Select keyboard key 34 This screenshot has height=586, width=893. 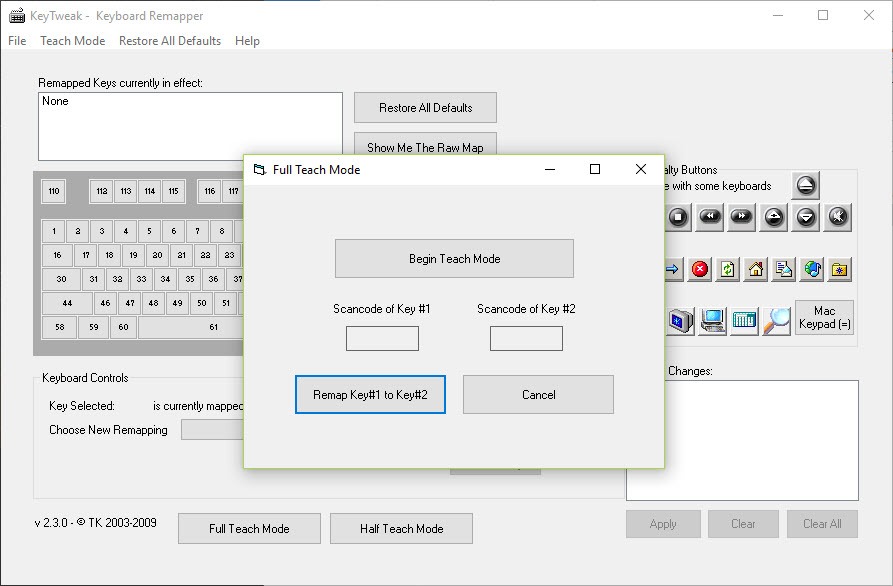click(165, 279)
